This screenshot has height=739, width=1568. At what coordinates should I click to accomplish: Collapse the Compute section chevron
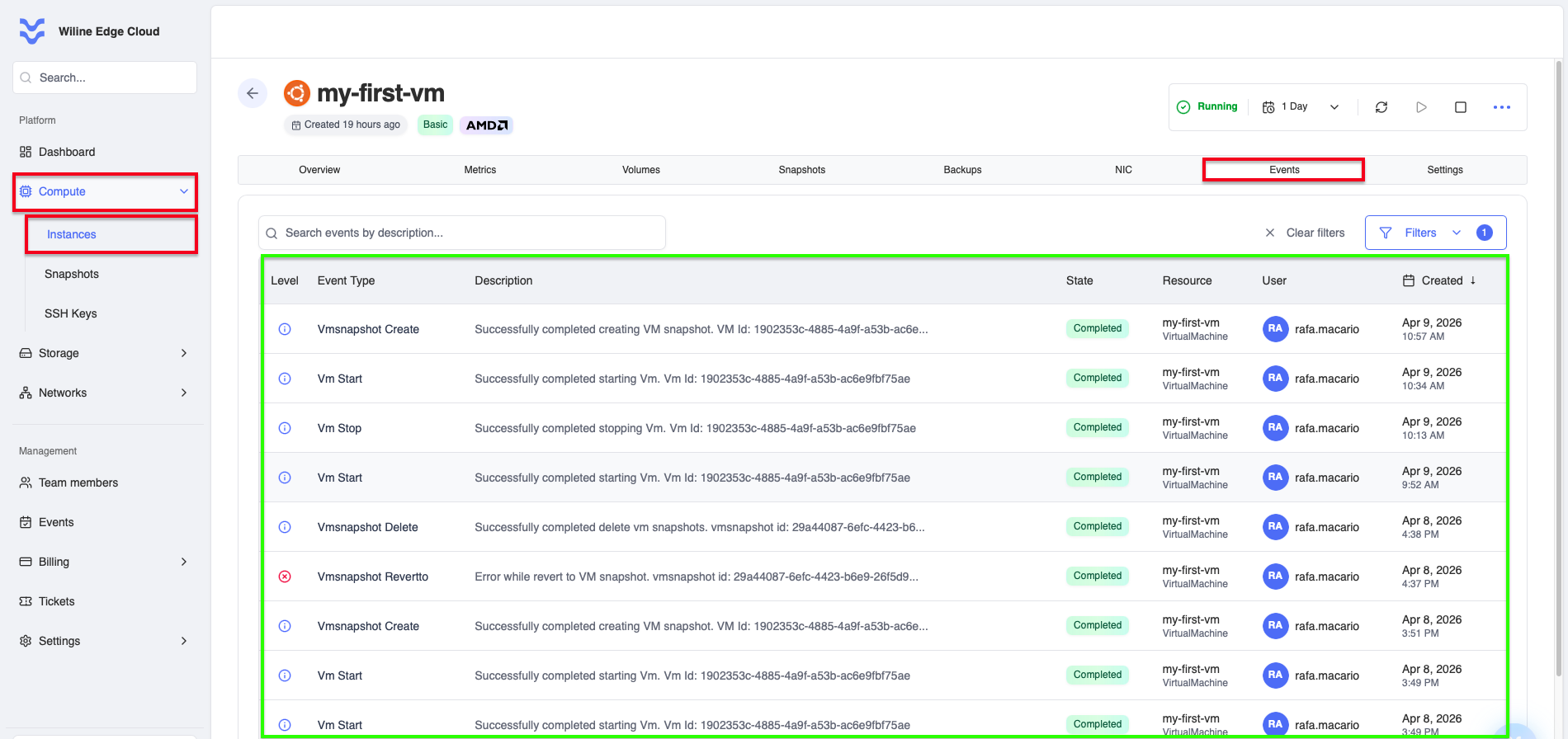(184, 191)
